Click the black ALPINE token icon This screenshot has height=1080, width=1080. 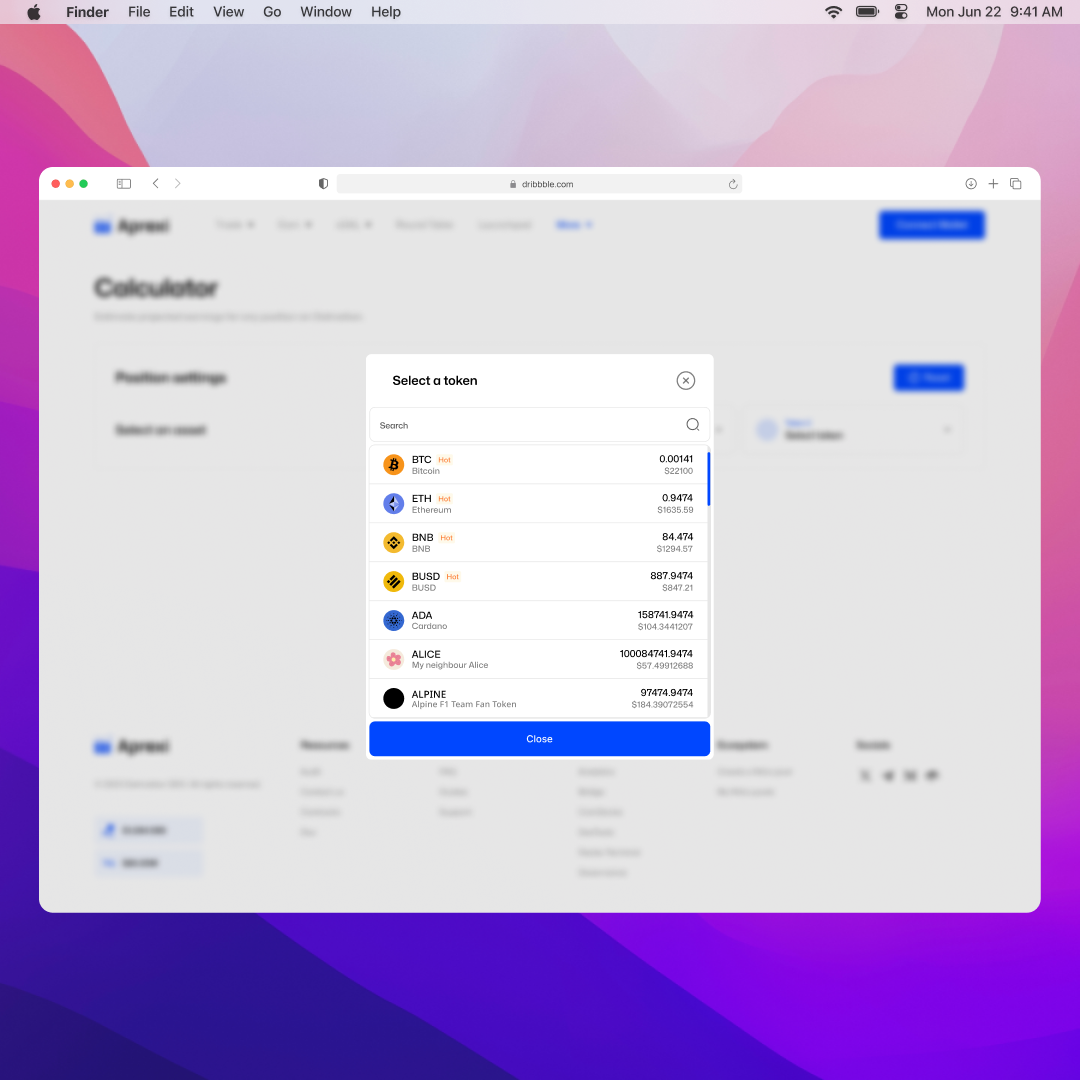[x=393, y=698]
